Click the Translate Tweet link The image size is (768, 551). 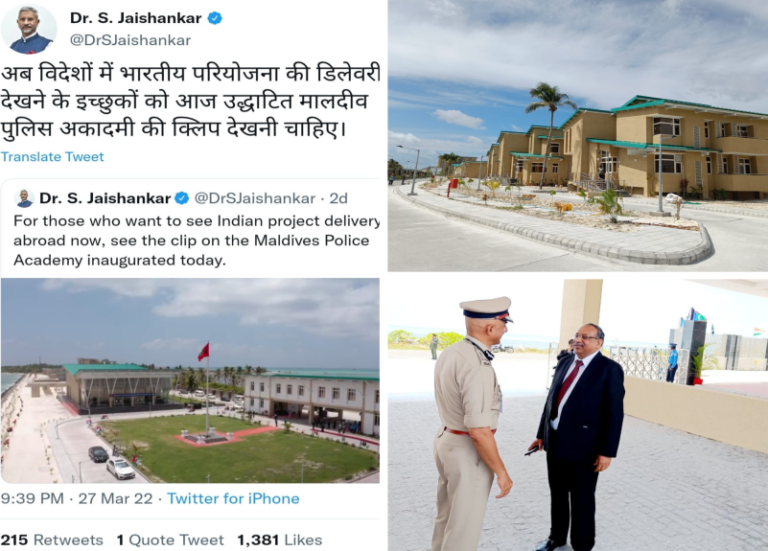52,157
